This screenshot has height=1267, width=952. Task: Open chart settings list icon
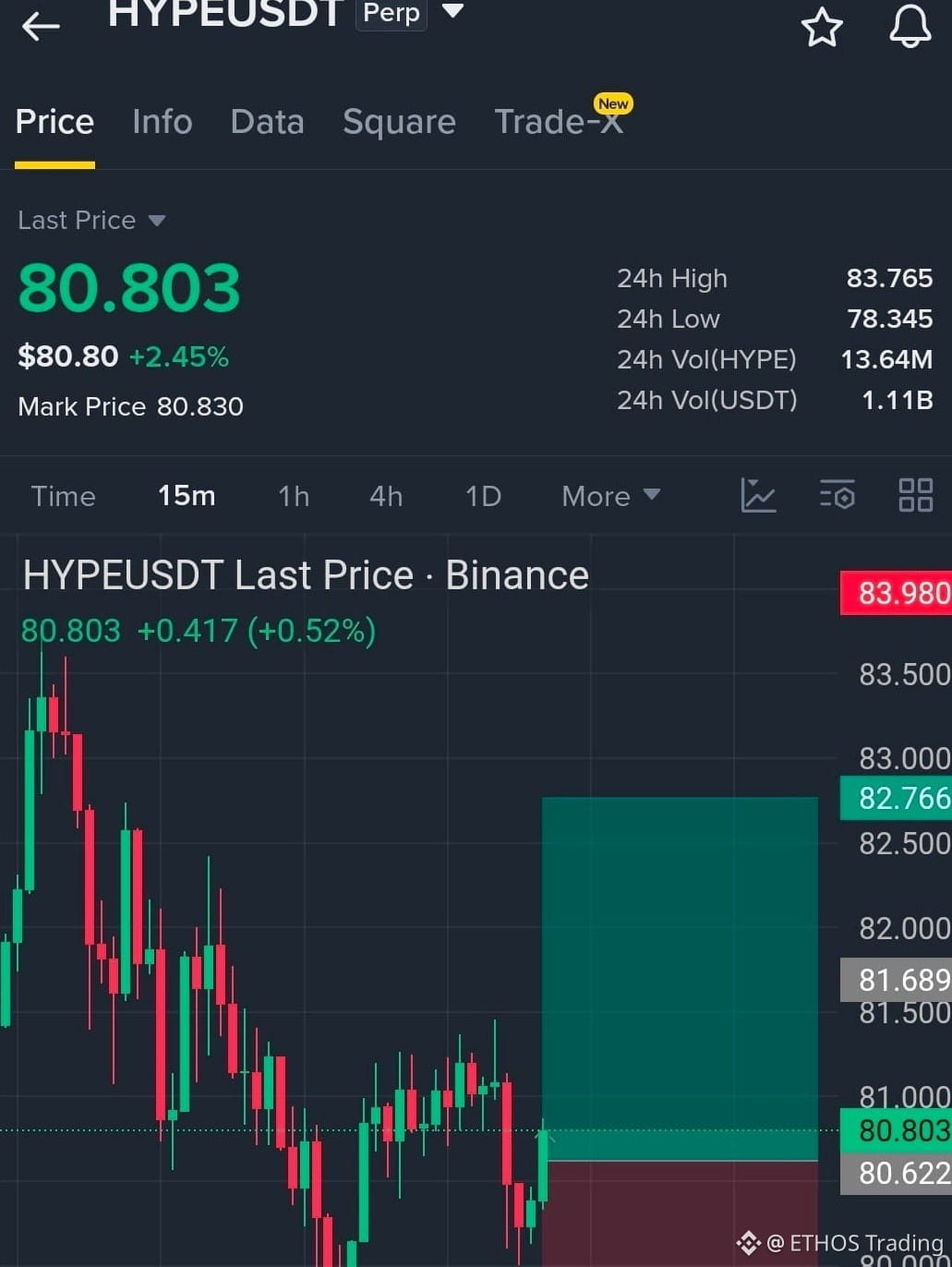(838, 496)
